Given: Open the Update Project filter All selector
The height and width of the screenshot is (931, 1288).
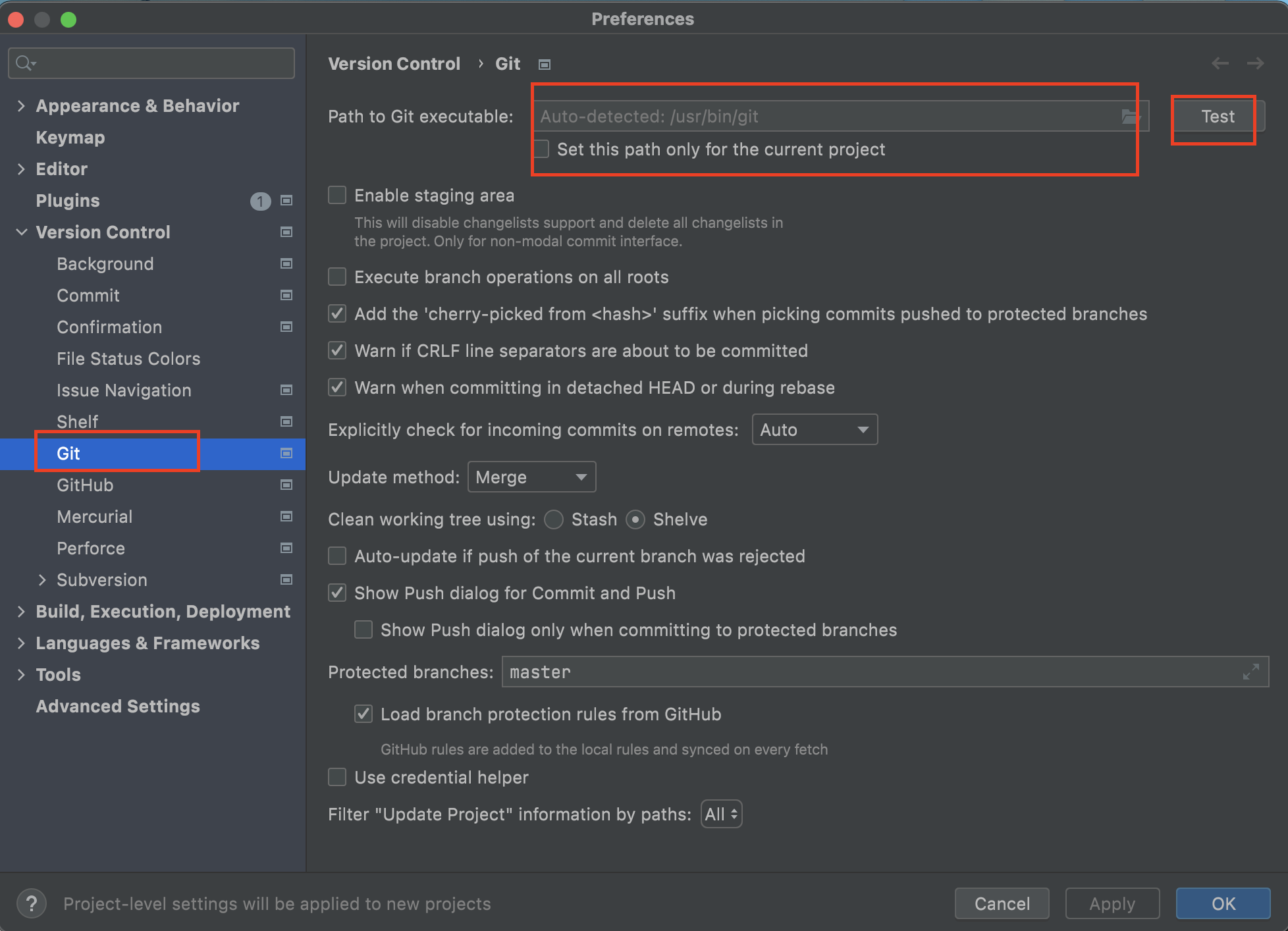Looking at the screenshot, I should (x=721, y=814).
